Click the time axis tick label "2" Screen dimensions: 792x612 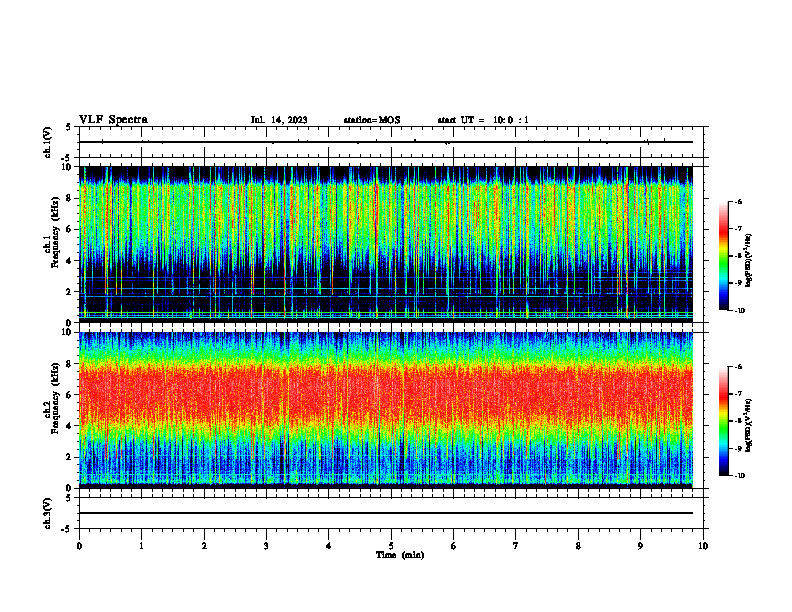[204, 546]
